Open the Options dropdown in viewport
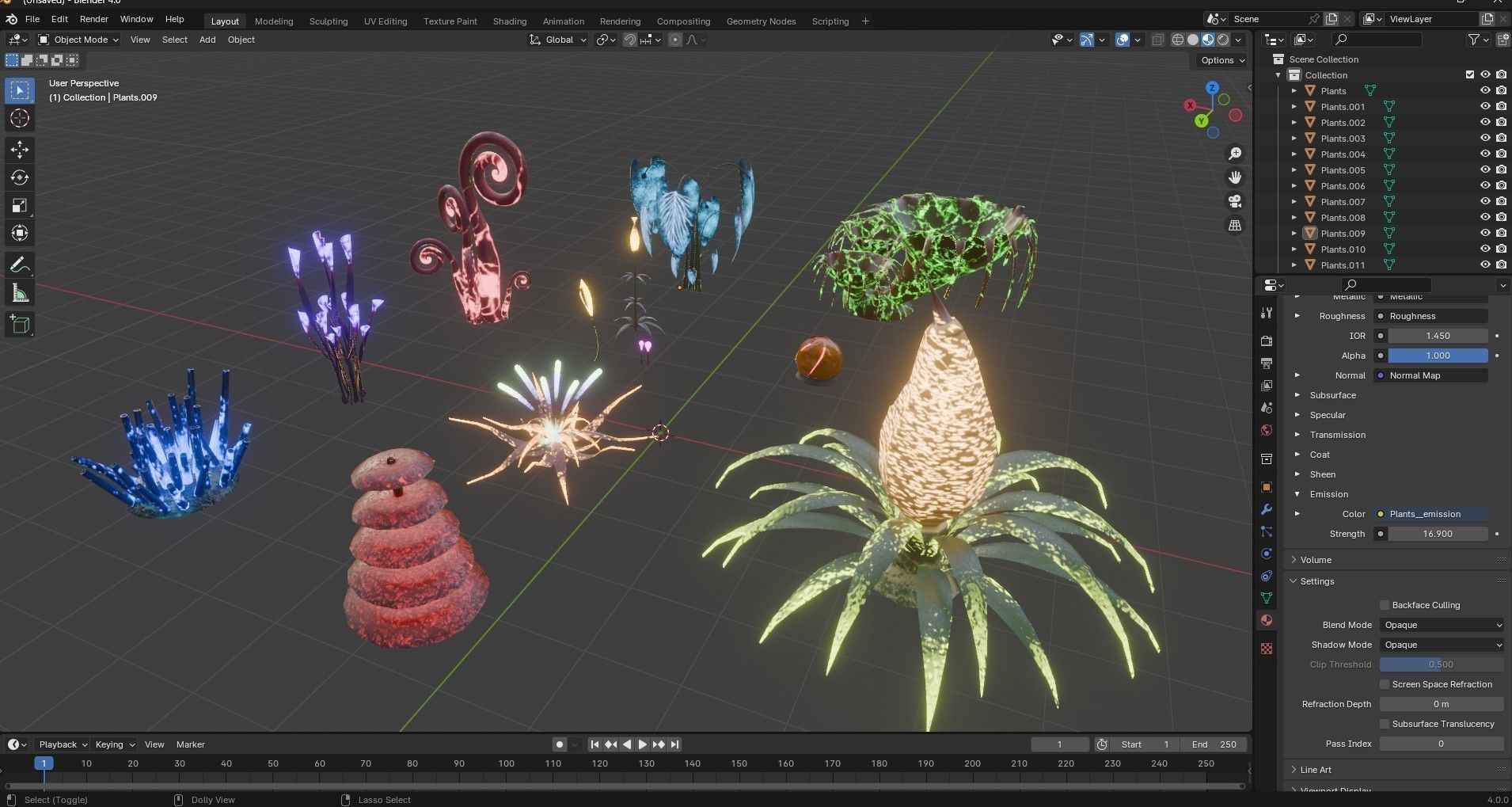Image resolution: width=1512 pixels, height=807 pixels. click(1222, 60)
